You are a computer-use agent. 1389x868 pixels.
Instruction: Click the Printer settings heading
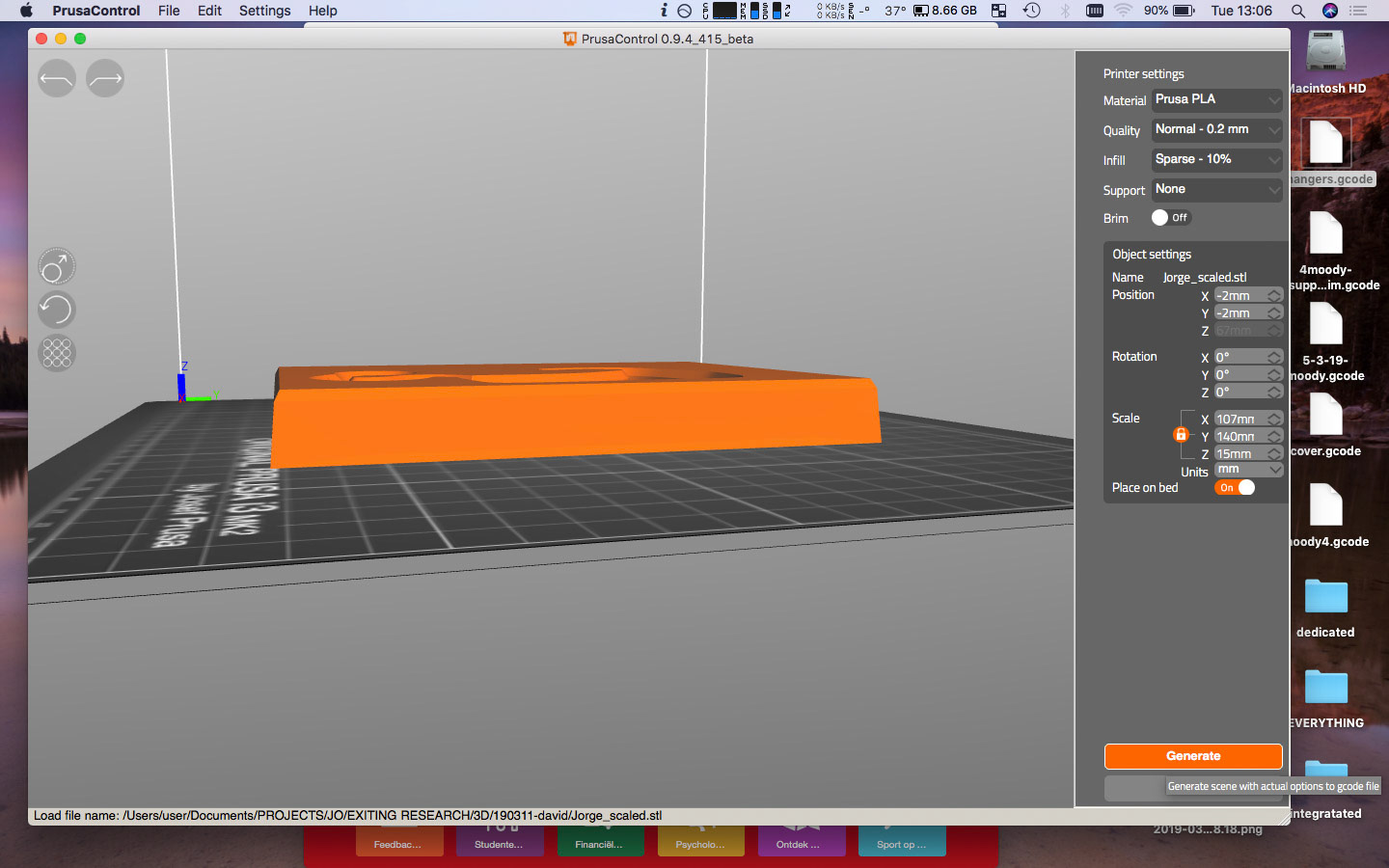coord(1143,74)
